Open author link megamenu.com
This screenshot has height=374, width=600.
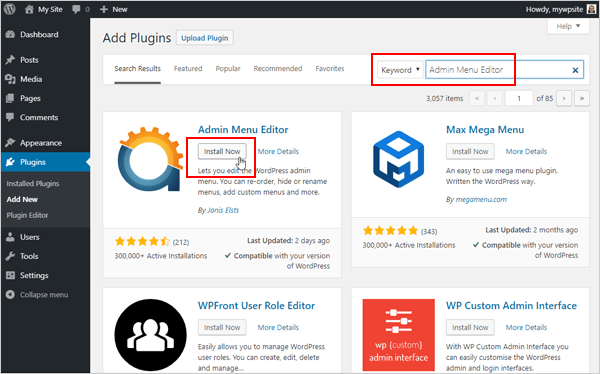pos(481,199)
